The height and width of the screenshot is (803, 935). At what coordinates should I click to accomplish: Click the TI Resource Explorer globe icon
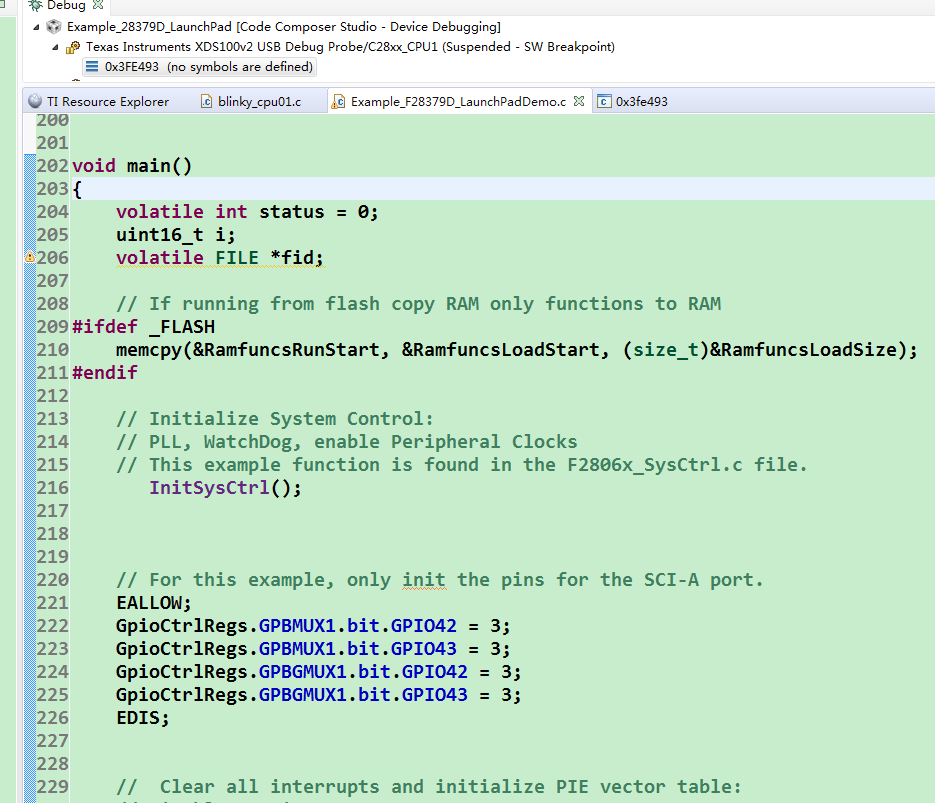35,101
